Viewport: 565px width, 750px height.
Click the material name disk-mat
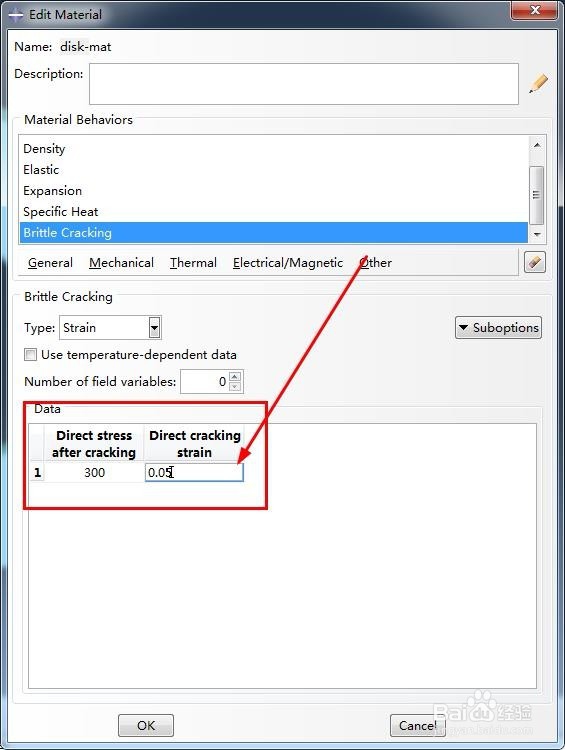coord(86,47)
